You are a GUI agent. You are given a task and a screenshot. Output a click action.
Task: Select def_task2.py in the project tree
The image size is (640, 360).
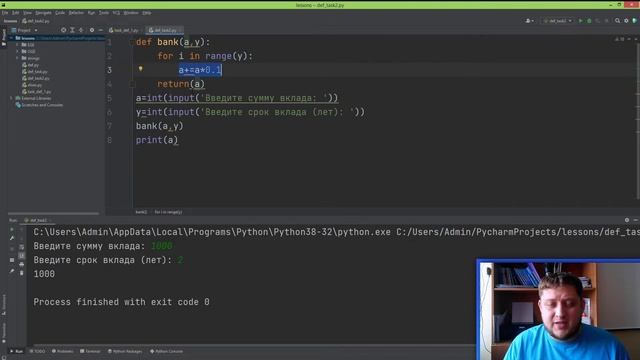36,78
